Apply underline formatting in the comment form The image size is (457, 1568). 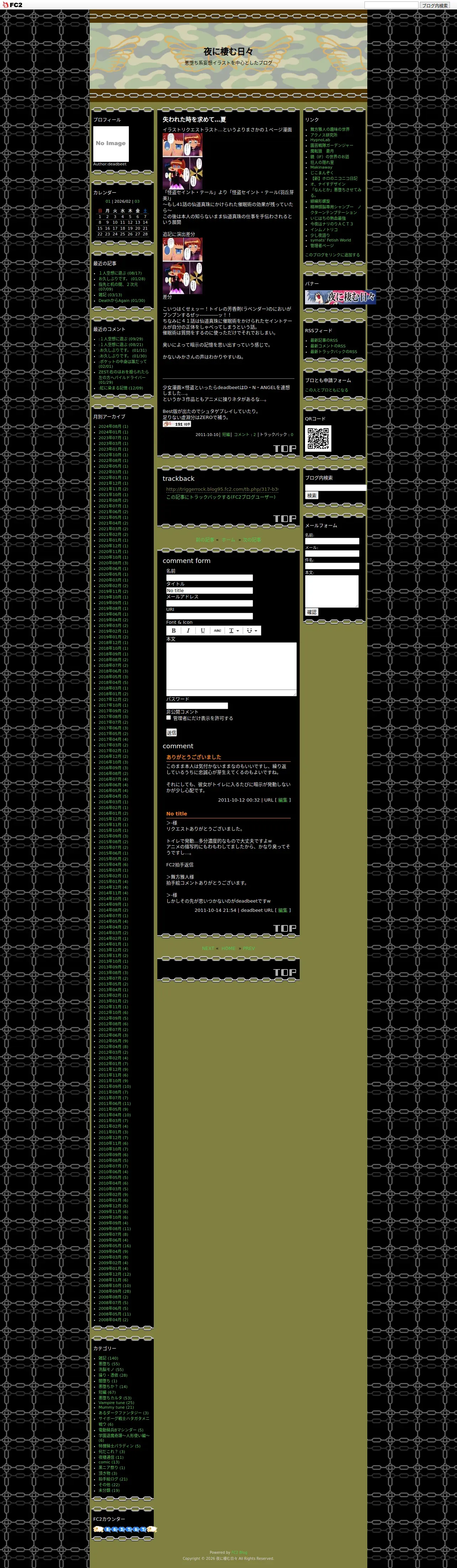(203, 631)
